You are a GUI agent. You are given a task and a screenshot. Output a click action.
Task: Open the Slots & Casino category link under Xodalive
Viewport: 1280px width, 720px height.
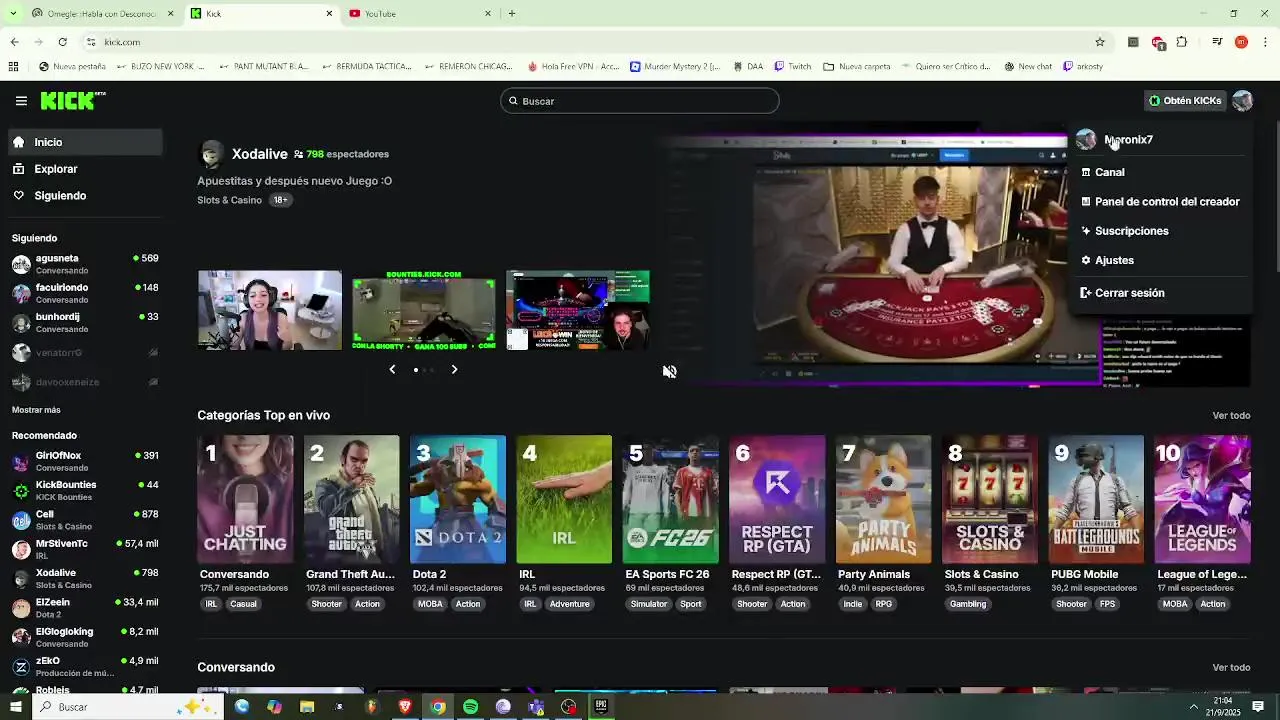pyautogui.click(x=229, y=200)
